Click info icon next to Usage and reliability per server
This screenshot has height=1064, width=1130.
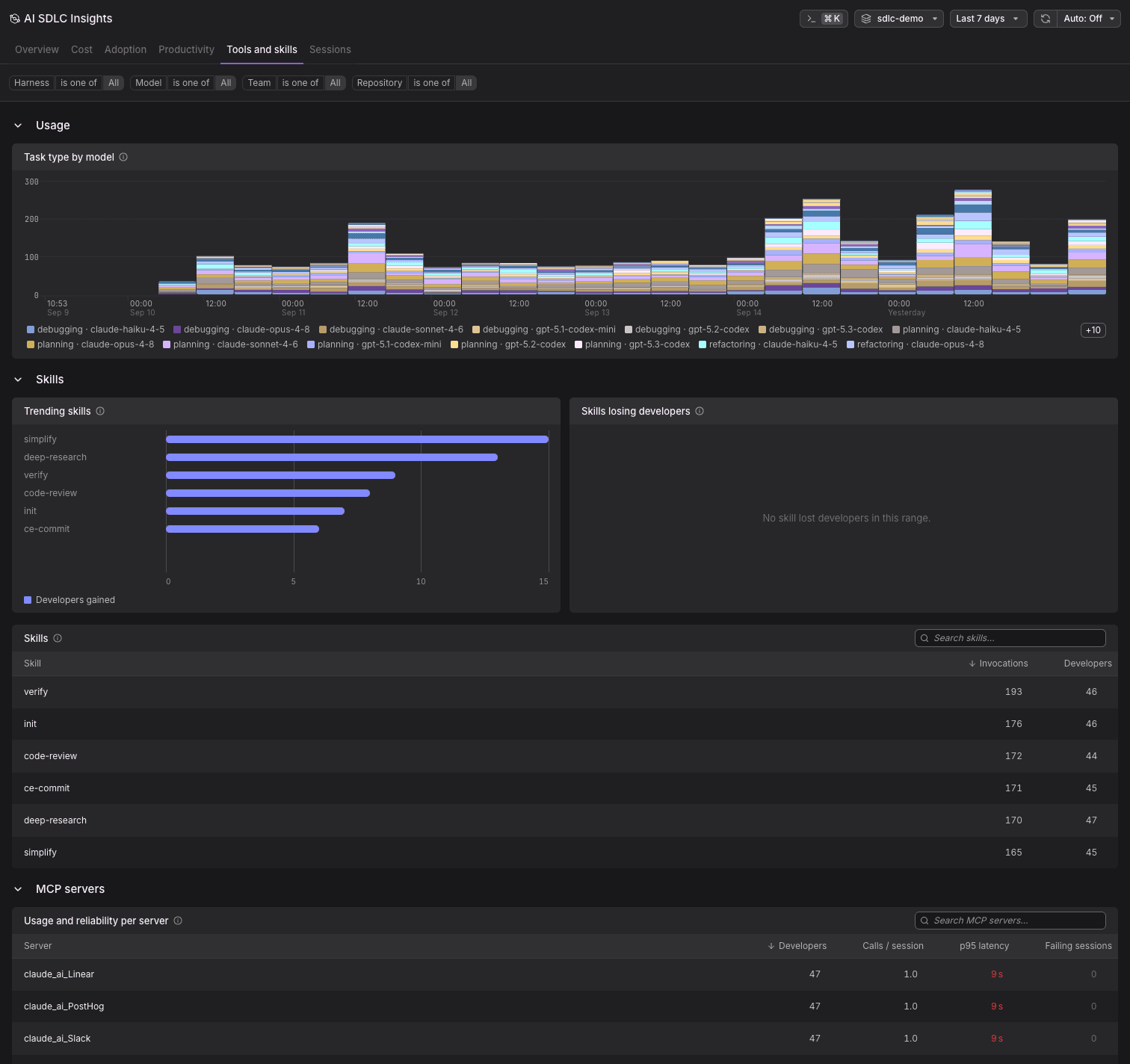pyautogui.click(x=178, y=921)
